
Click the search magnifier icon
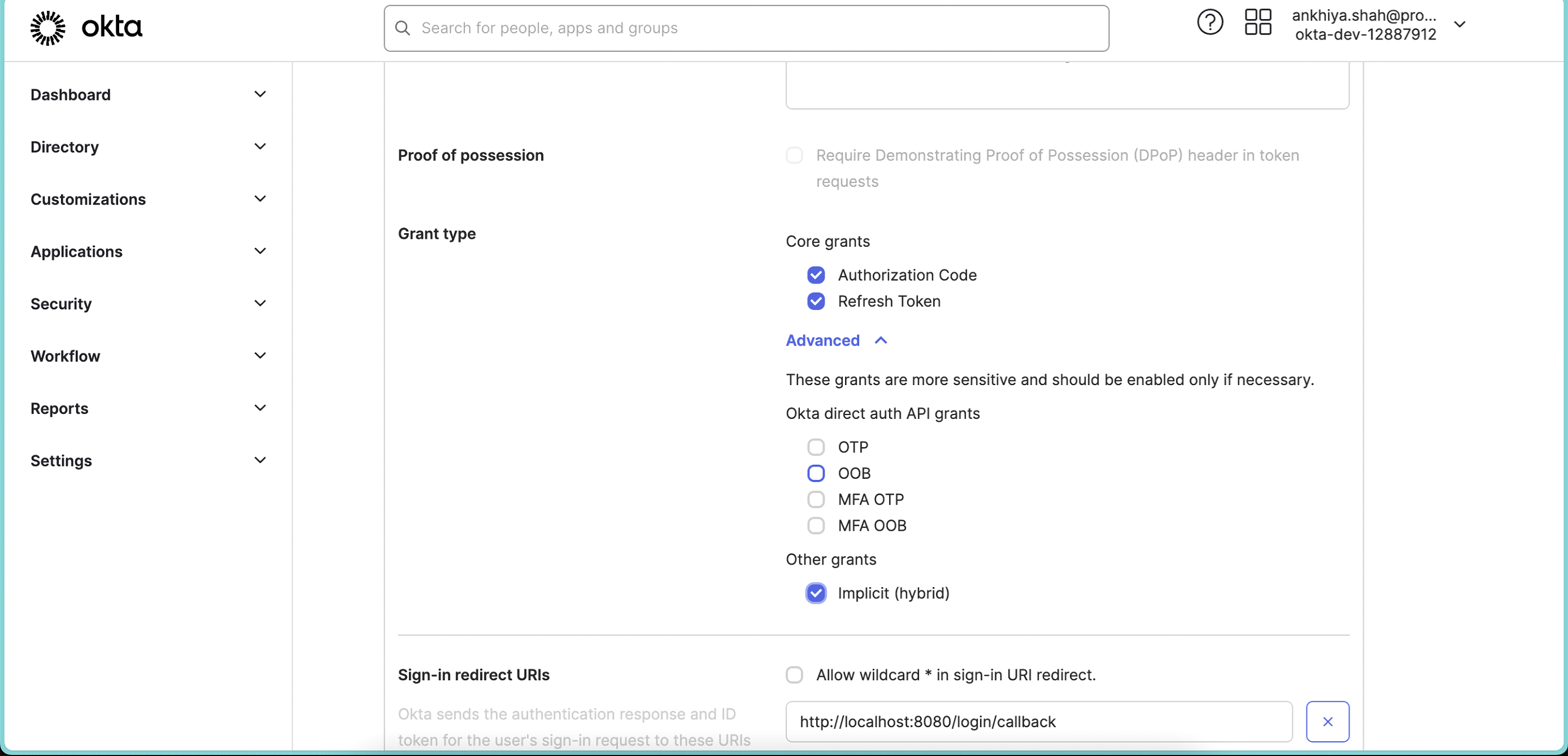coord(402,28)
